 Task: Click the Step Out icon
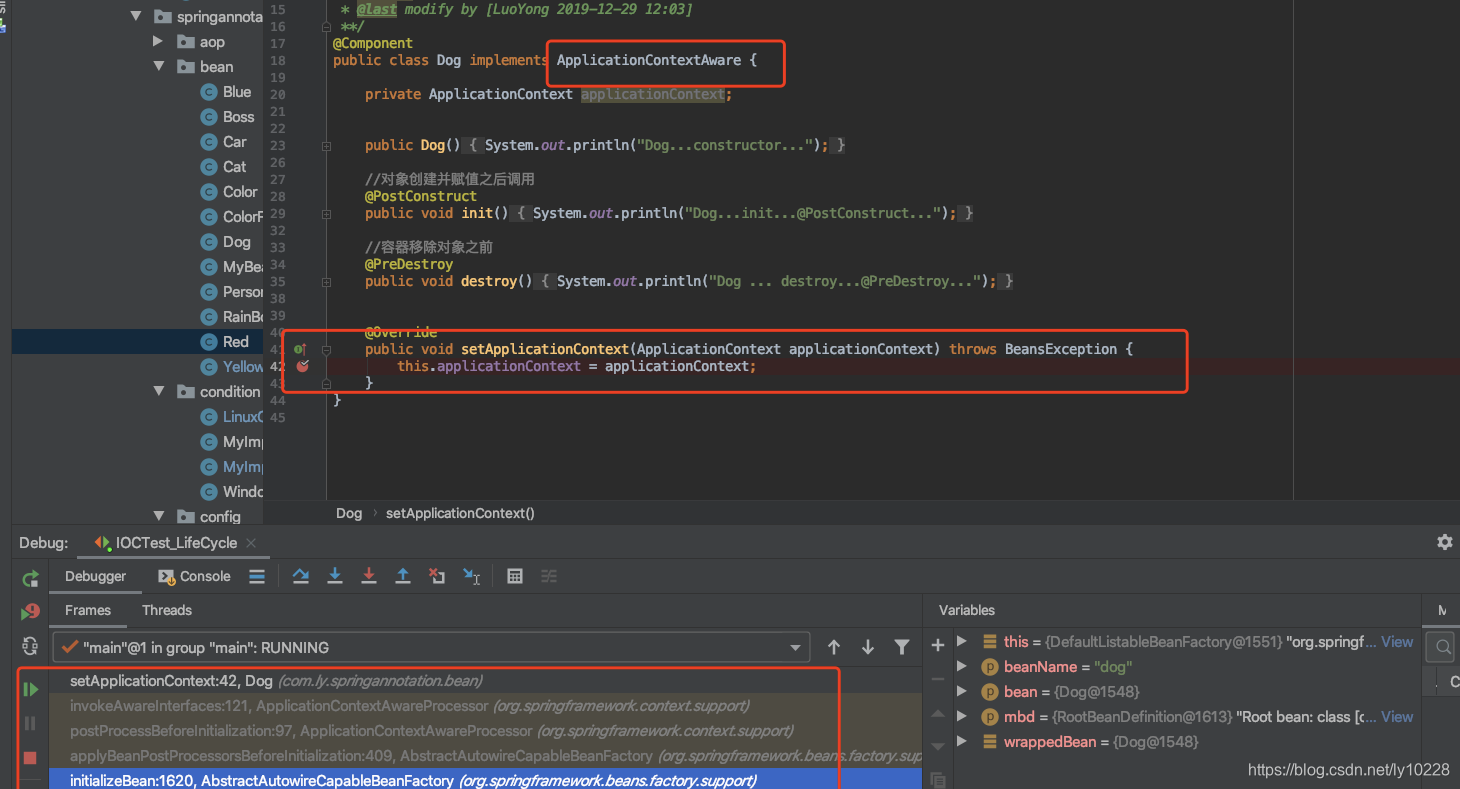pyautogui.click(x=403, y=576)
